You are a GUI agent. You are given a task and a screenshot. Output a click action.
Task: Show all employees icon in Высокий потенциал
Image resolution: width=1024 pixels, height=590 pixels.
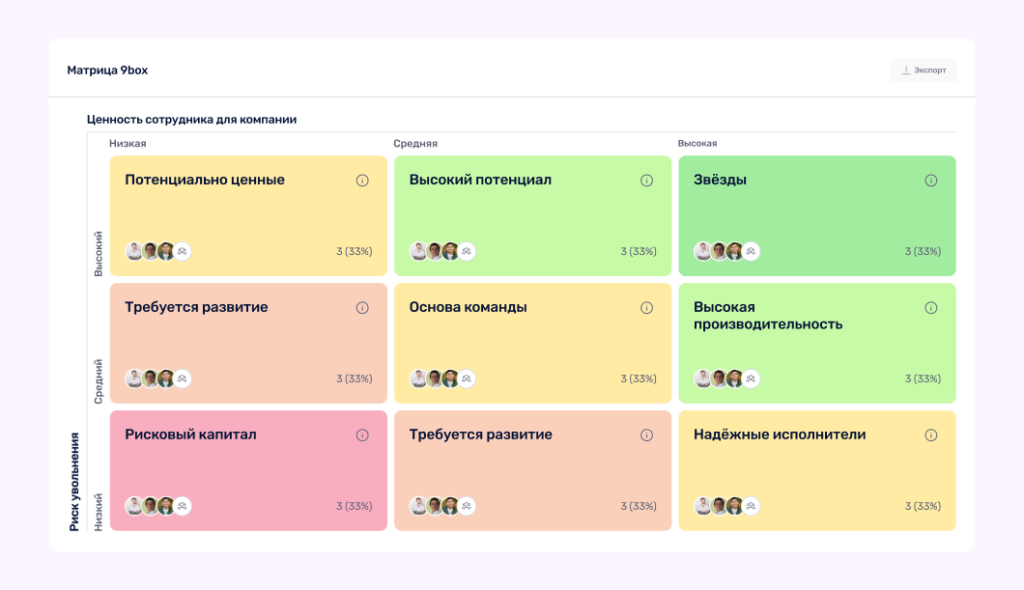tap(466, 252)
